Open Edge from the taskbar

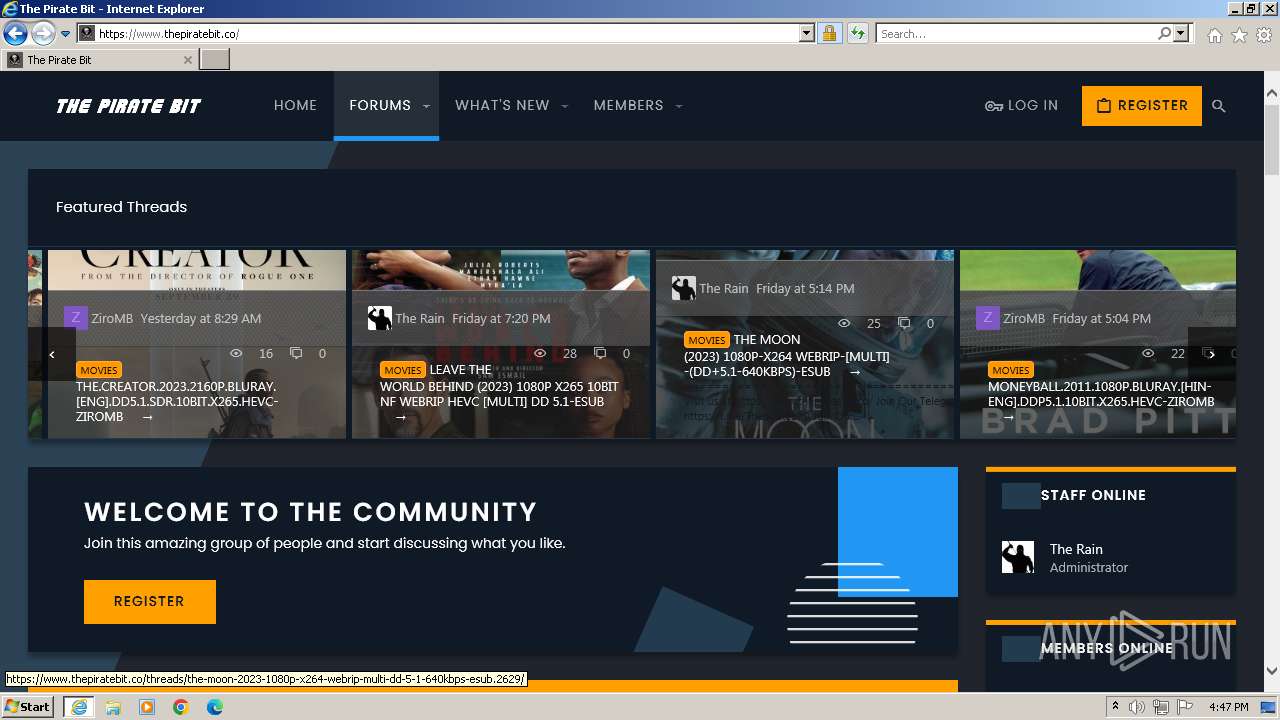pos(215,707)
